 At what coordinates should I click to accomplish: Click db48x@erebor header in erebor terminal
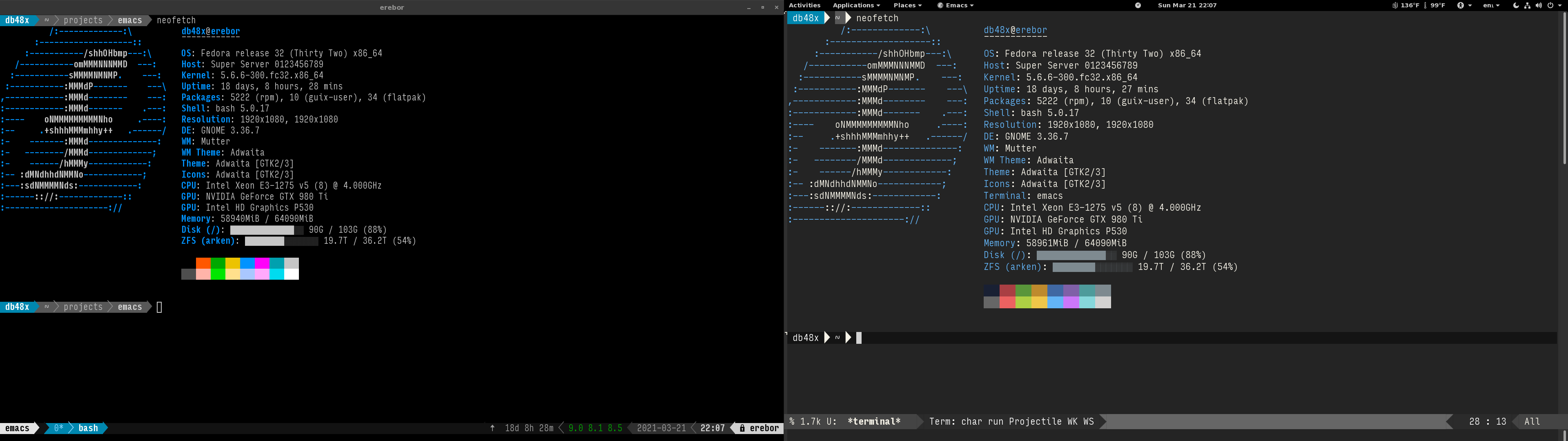[211, 32]
